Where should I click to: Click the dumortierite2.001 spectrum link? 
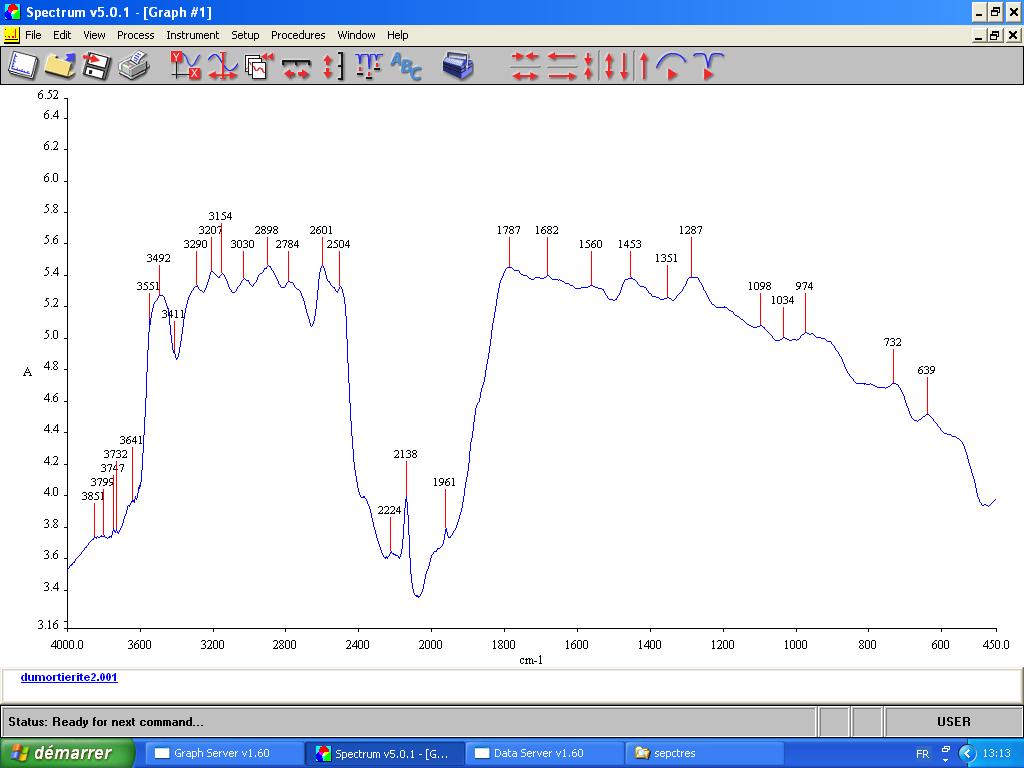69,677
